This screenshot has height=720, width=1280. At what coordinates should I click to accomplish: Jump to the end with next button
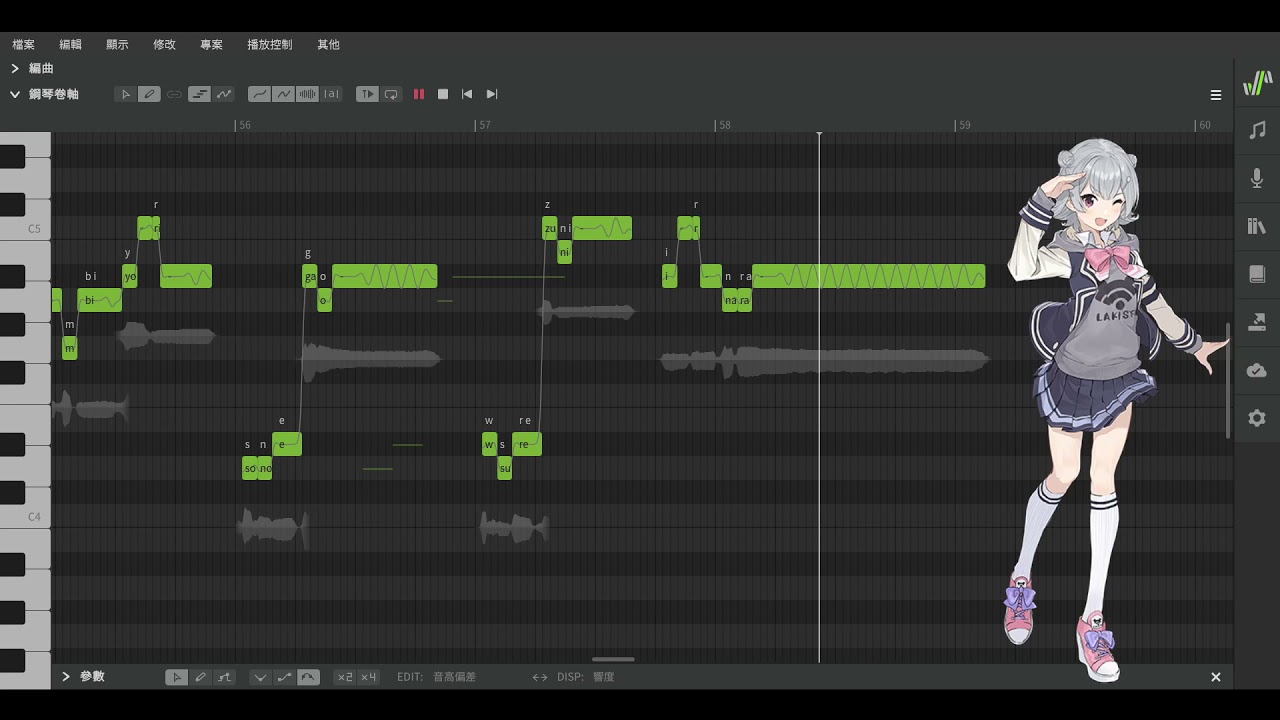pos(491,94)
